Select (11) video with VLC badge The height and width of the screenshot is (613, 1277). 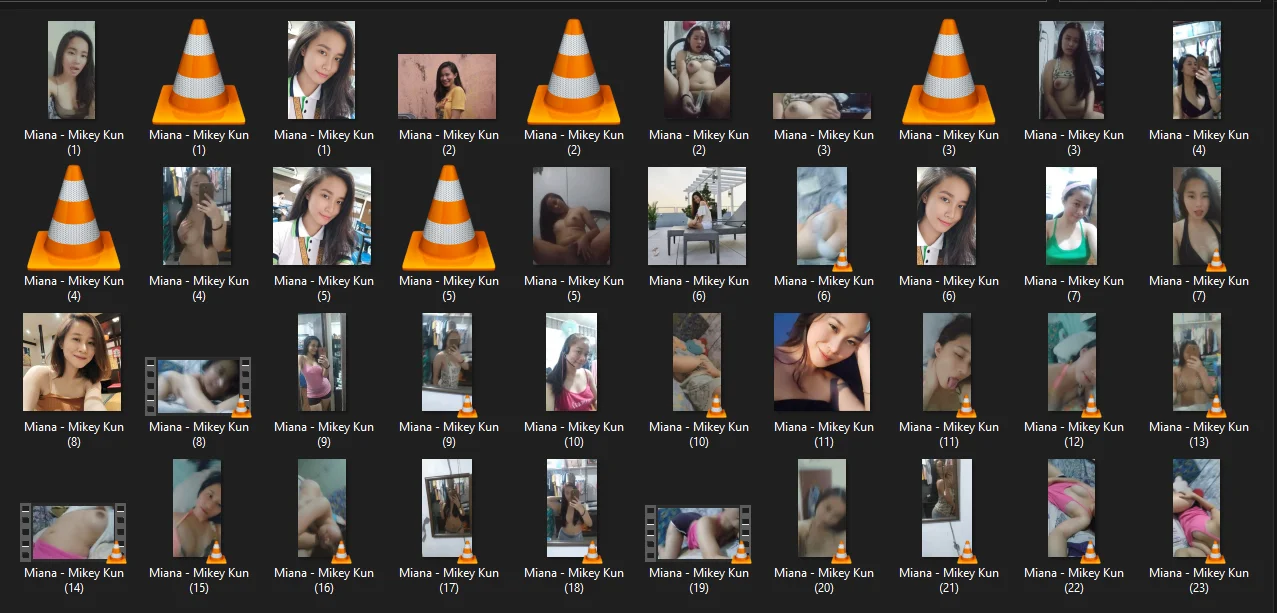[x=949, y=364]
